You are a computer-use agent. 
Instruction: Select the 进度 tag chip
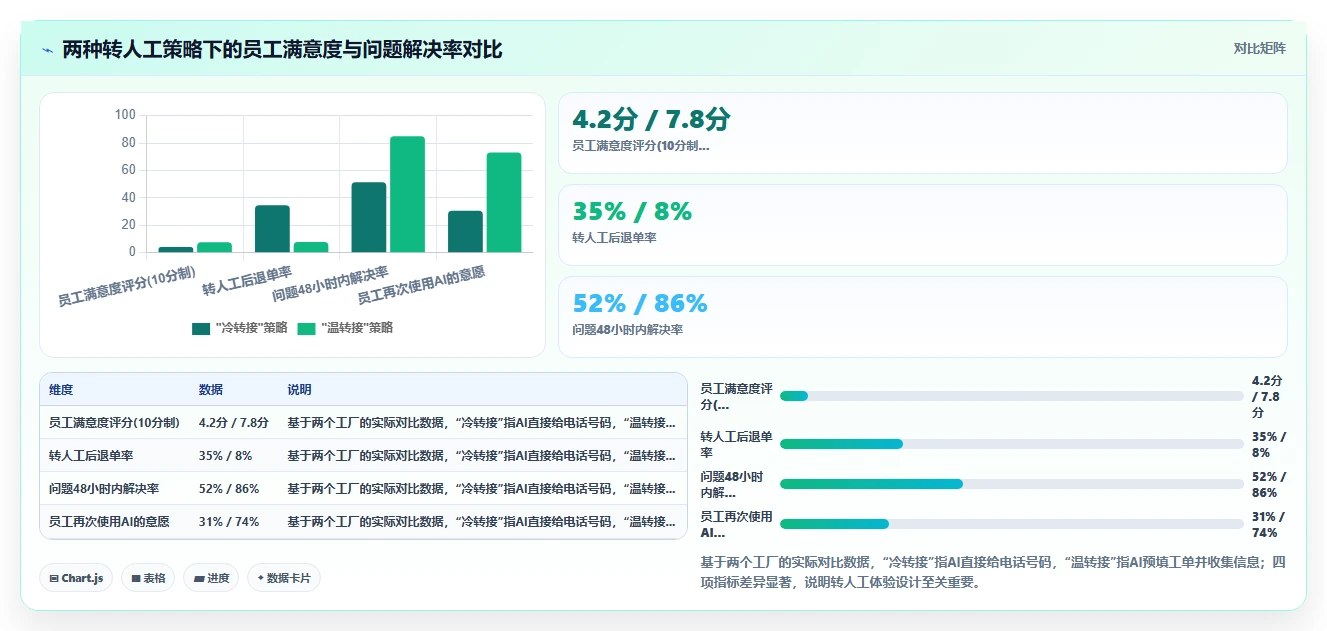211,578
